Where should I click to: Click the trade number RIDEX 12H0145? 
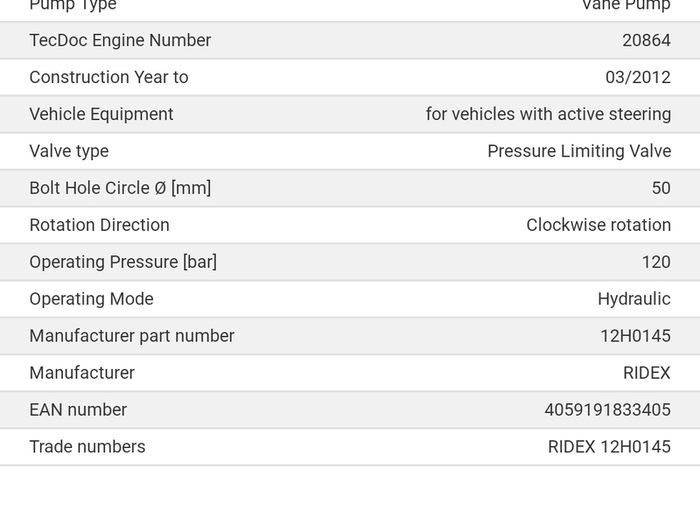tap(609, 447)
